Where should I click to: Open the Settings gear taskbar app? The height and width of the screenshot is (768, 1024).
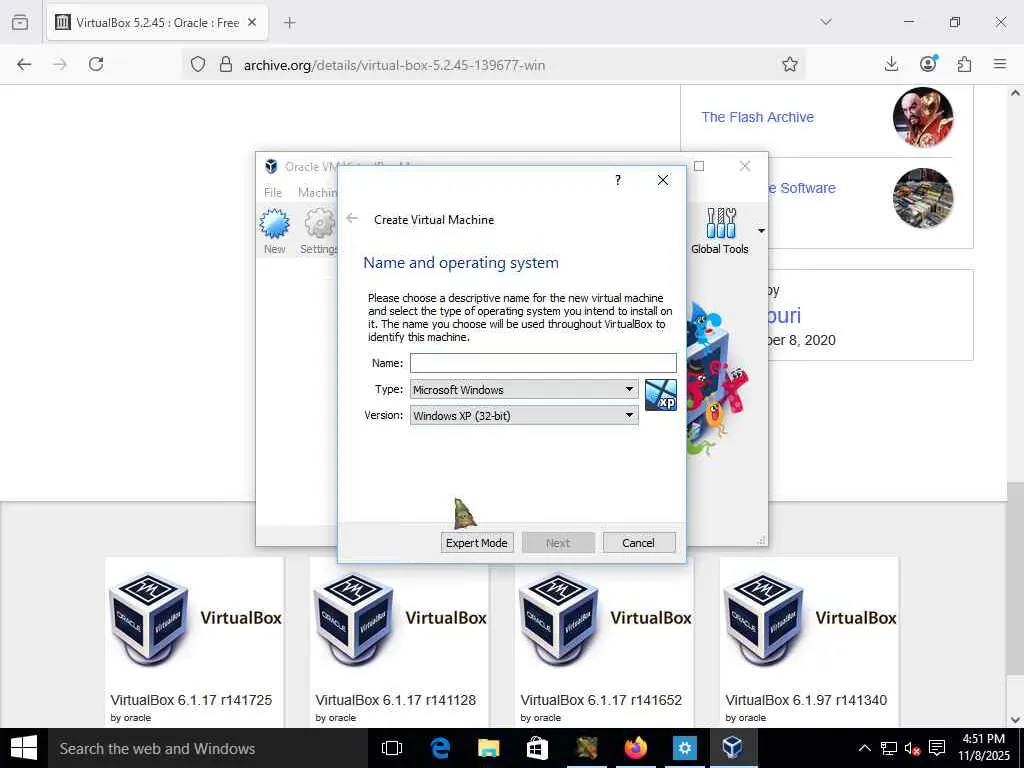pyautogui.click(x=684, y=748)
